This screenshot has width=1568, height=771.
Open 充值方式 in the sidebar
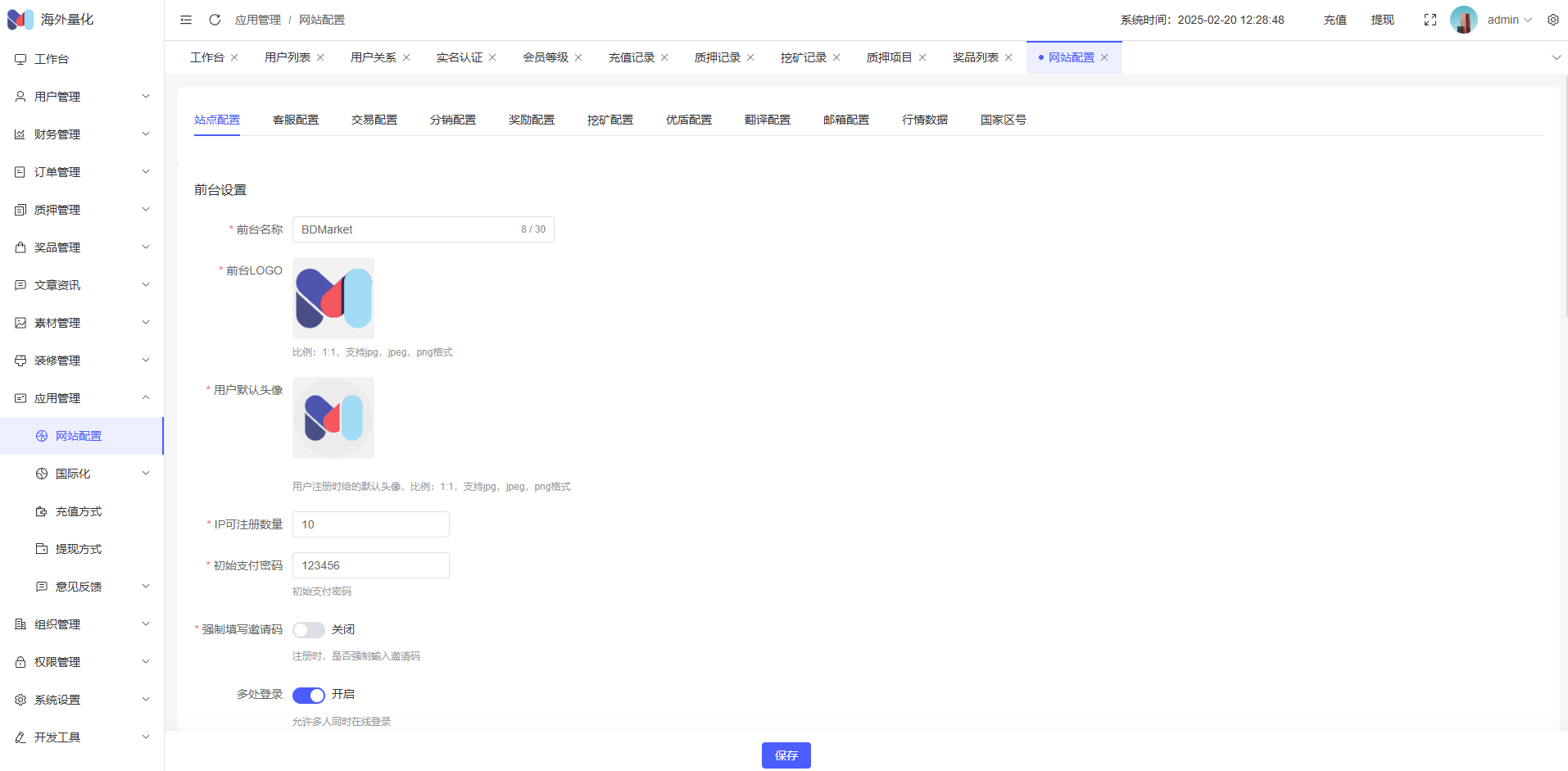(79, 511)
